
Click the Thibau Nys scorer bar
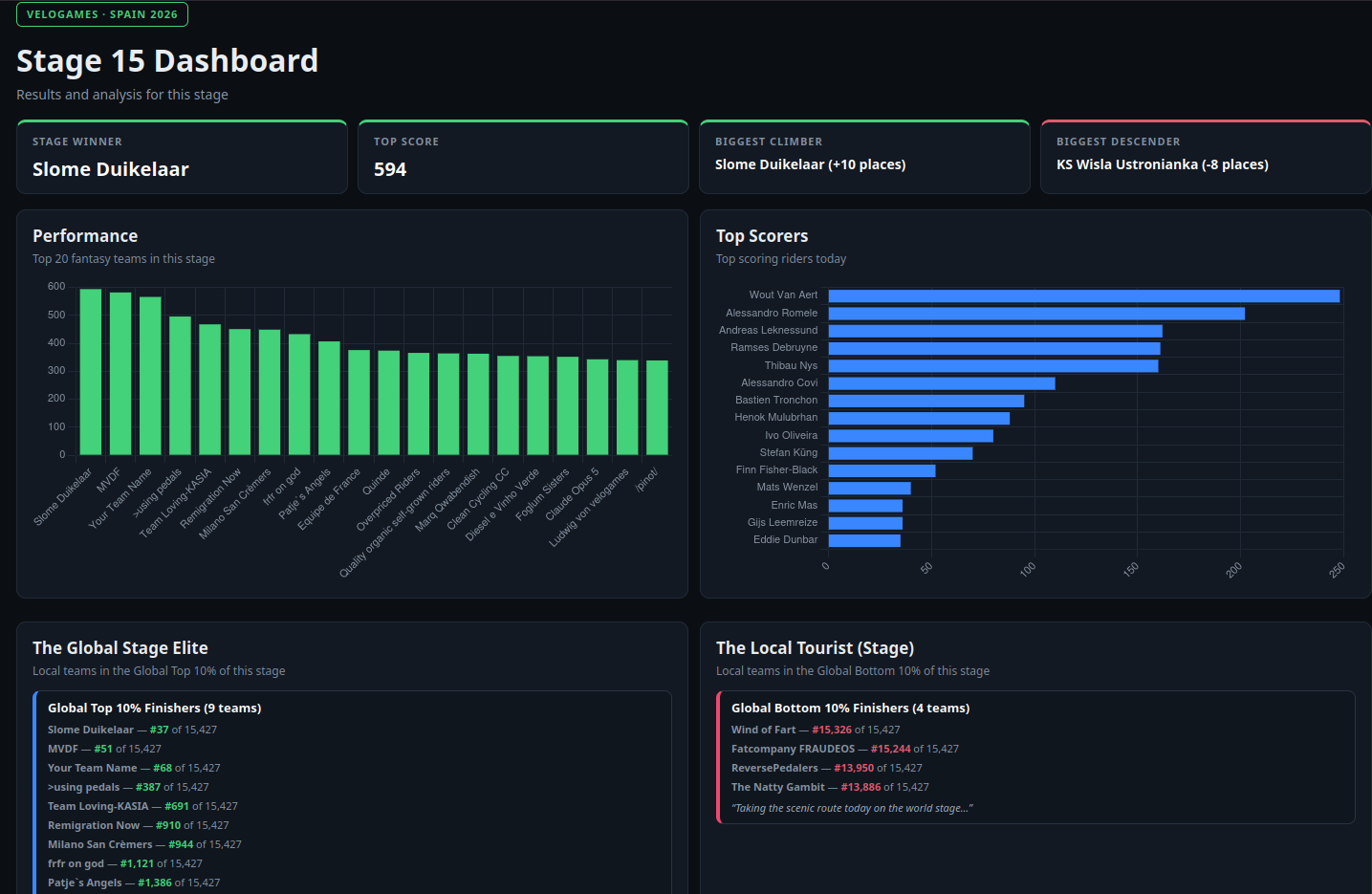click(992, 366)
